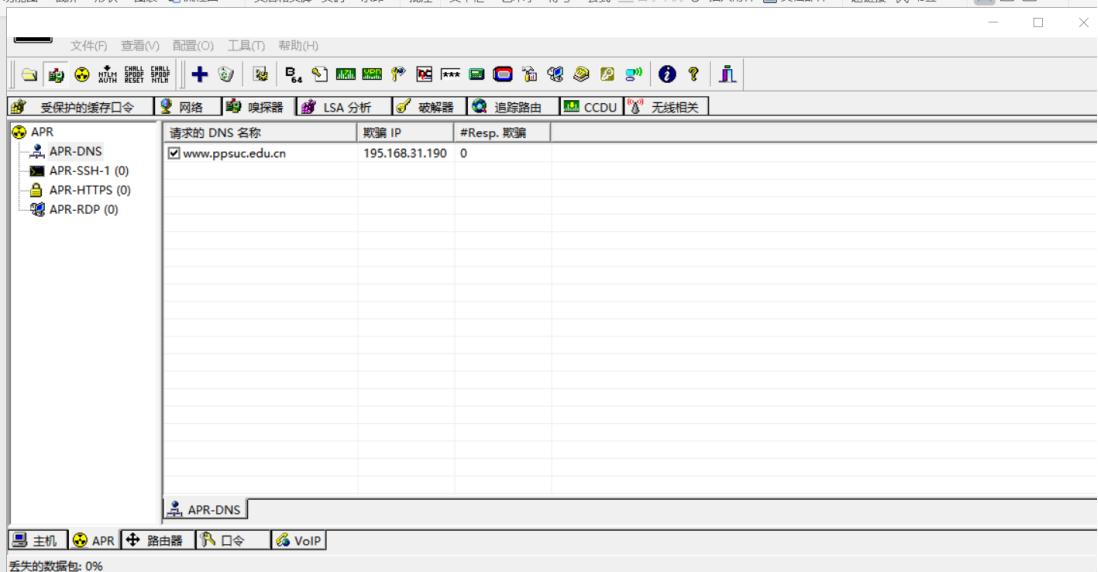The image size is (1098, 572).
Task: Open the 查看(V) menu
Action: pos(140,46)
